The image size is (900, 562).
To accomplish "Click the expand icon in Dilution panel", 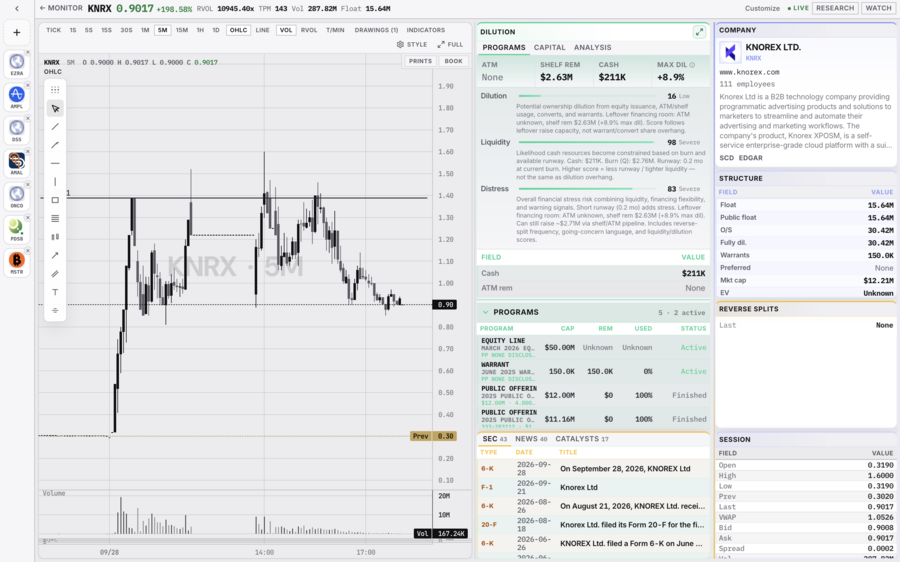I will pos(699,32).
